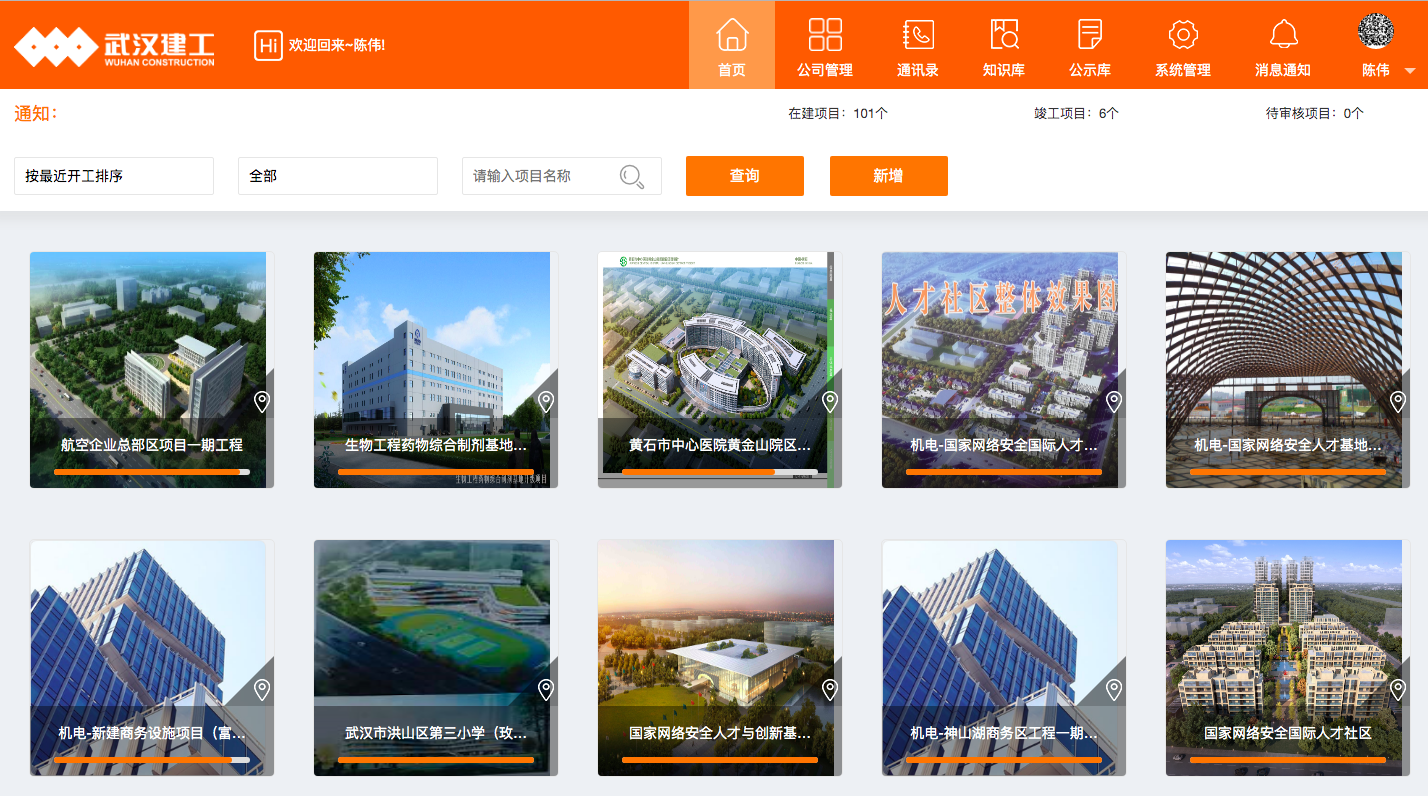Open 公司管理 grid icon
The image size is (1428, 796).
825,34
